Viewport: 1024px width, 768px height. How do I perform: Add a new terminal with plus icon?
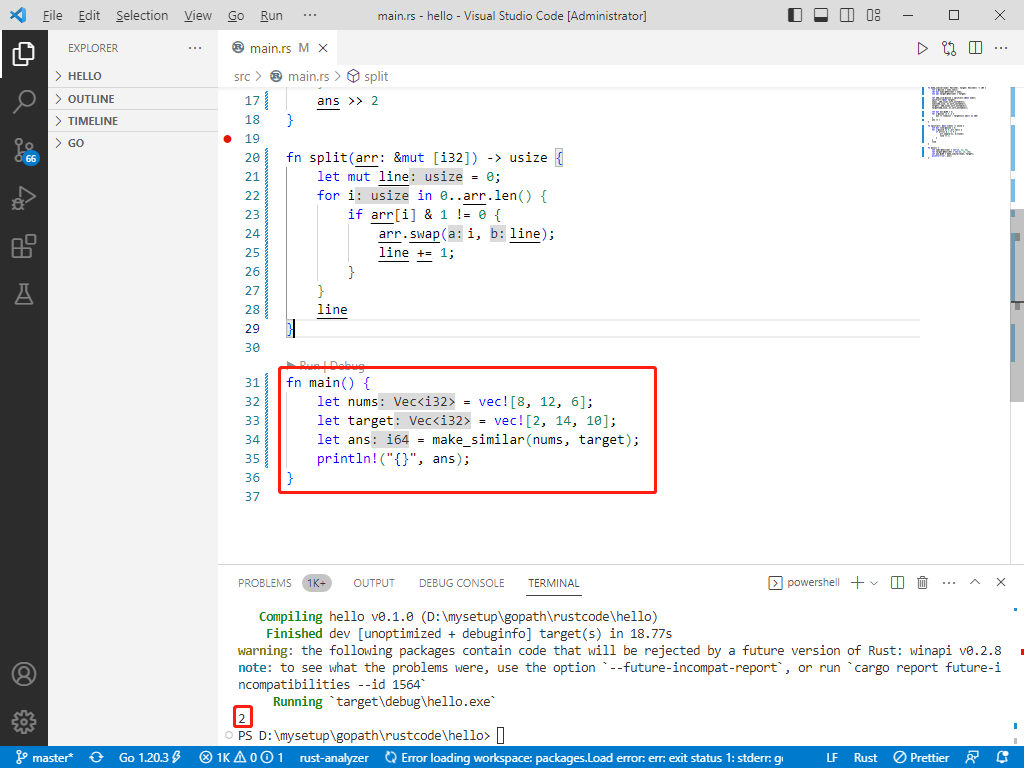857,583
